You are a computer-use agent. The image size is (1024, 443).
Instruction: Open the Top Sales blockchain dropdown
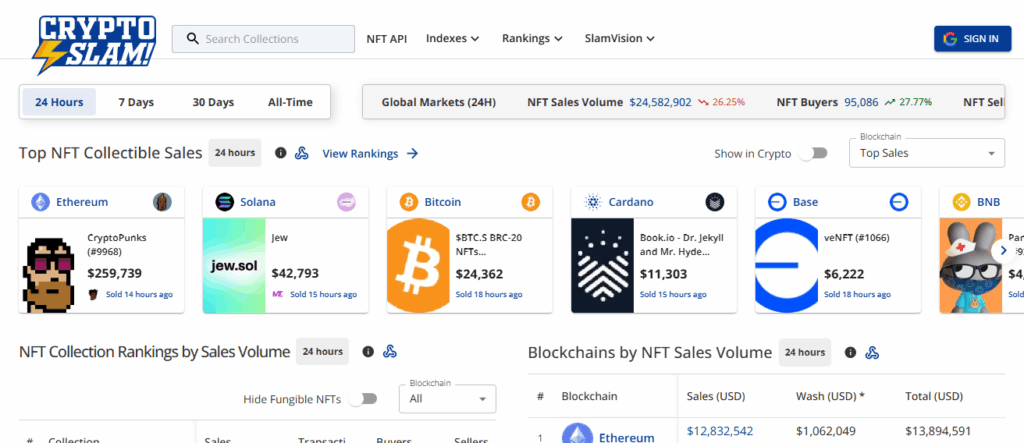[x=926, y=153]
